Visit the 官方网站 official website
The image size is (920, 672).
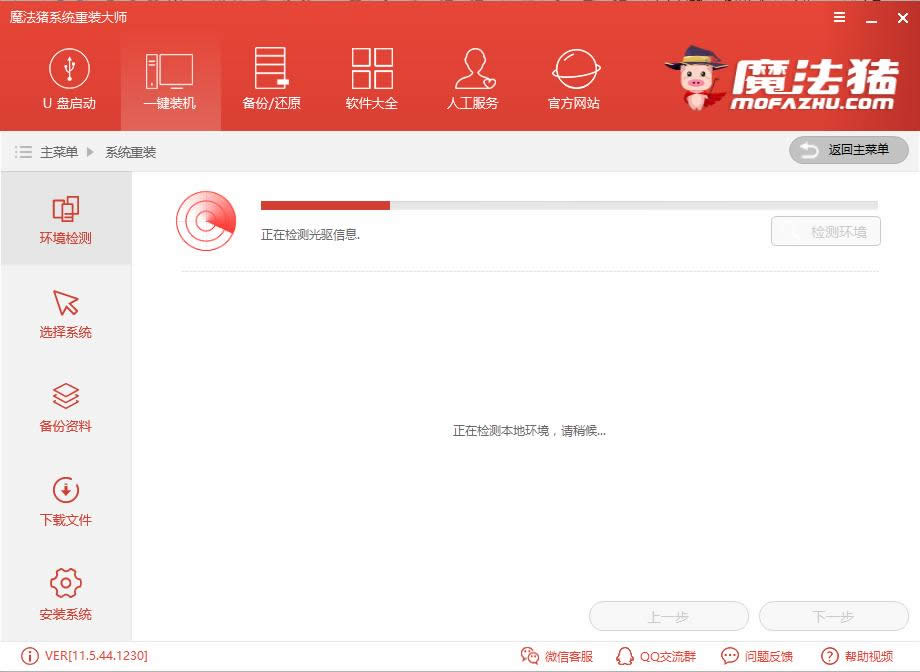coord(574,81)
